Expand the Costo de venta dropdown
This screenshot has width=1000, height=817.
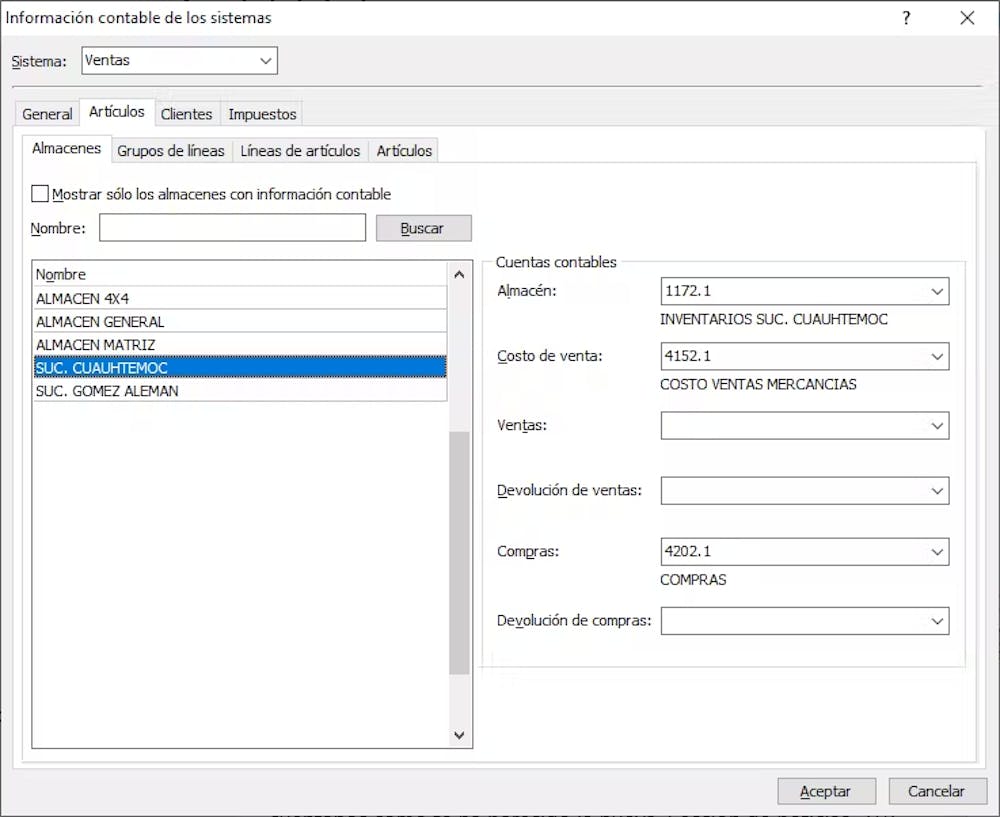[x=936, y=356]
